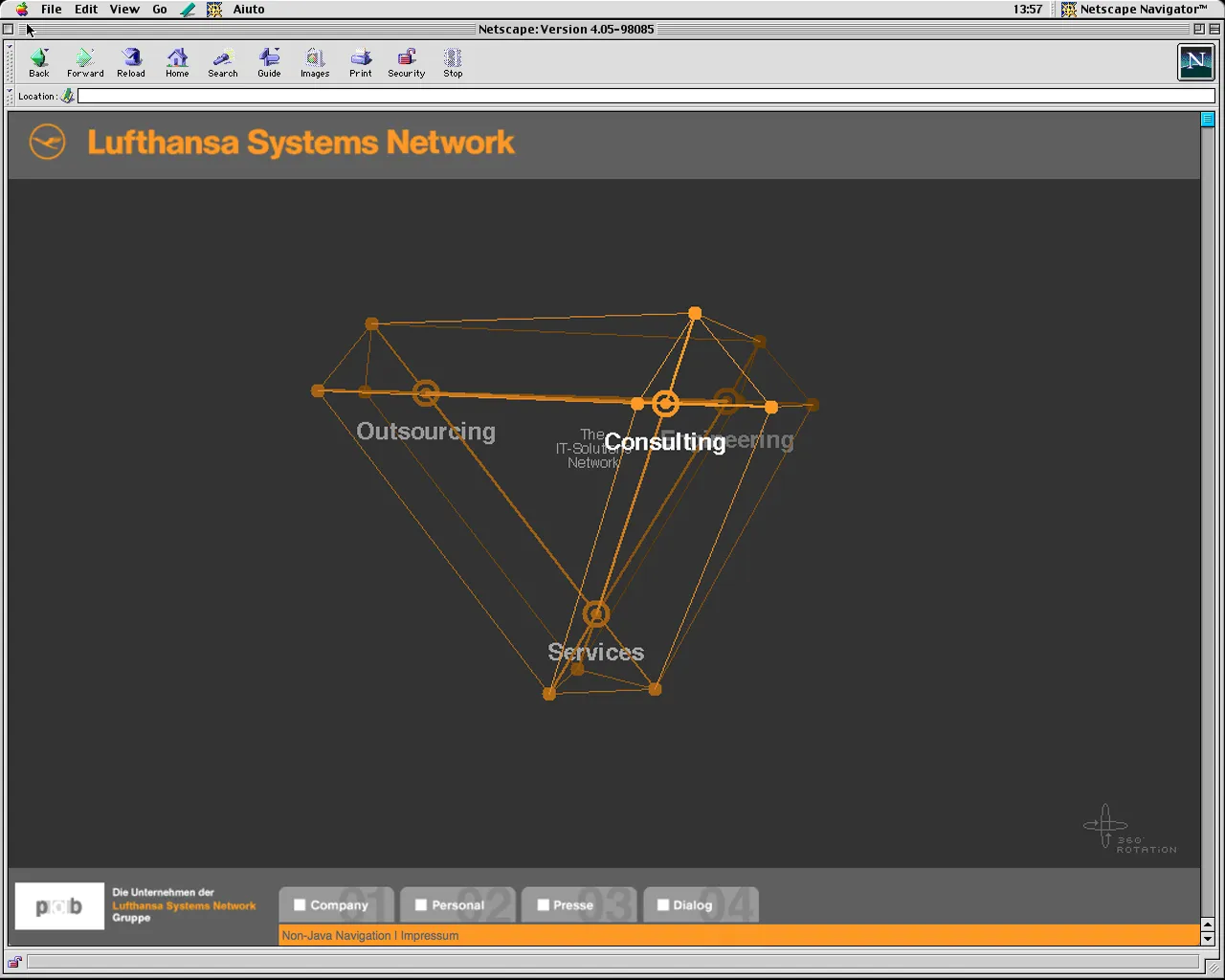Open the View menu

[x=124, y=10]
